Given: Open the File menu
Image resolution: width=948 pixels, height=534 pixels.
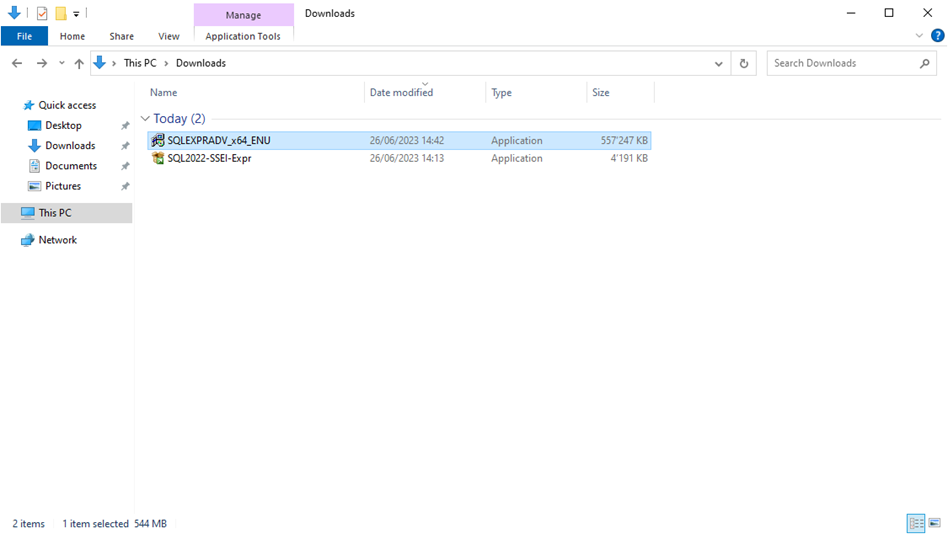Looking at the screenshot, I should point(24,36).
